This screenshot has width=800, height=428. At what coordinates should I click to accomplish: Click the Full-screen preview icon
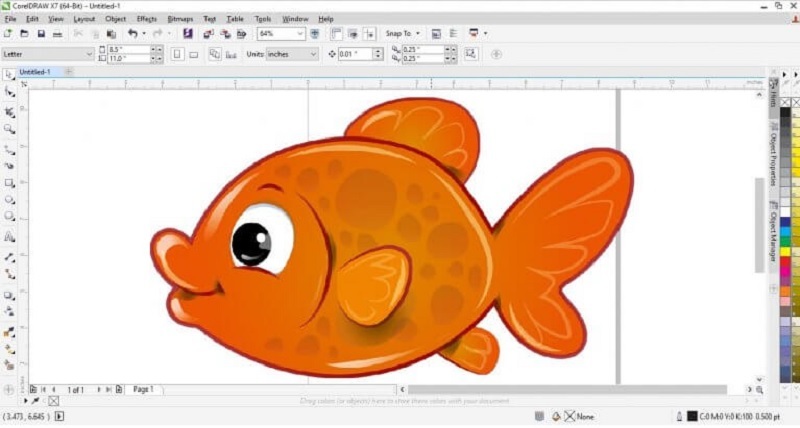[315, 34]
